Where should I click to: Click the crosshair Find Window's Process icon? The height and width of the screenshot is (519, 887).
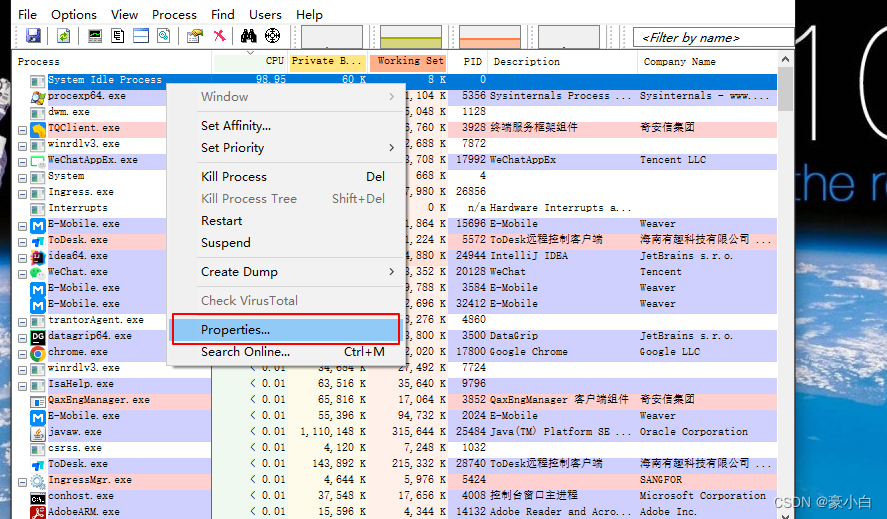tap(273, 36)
